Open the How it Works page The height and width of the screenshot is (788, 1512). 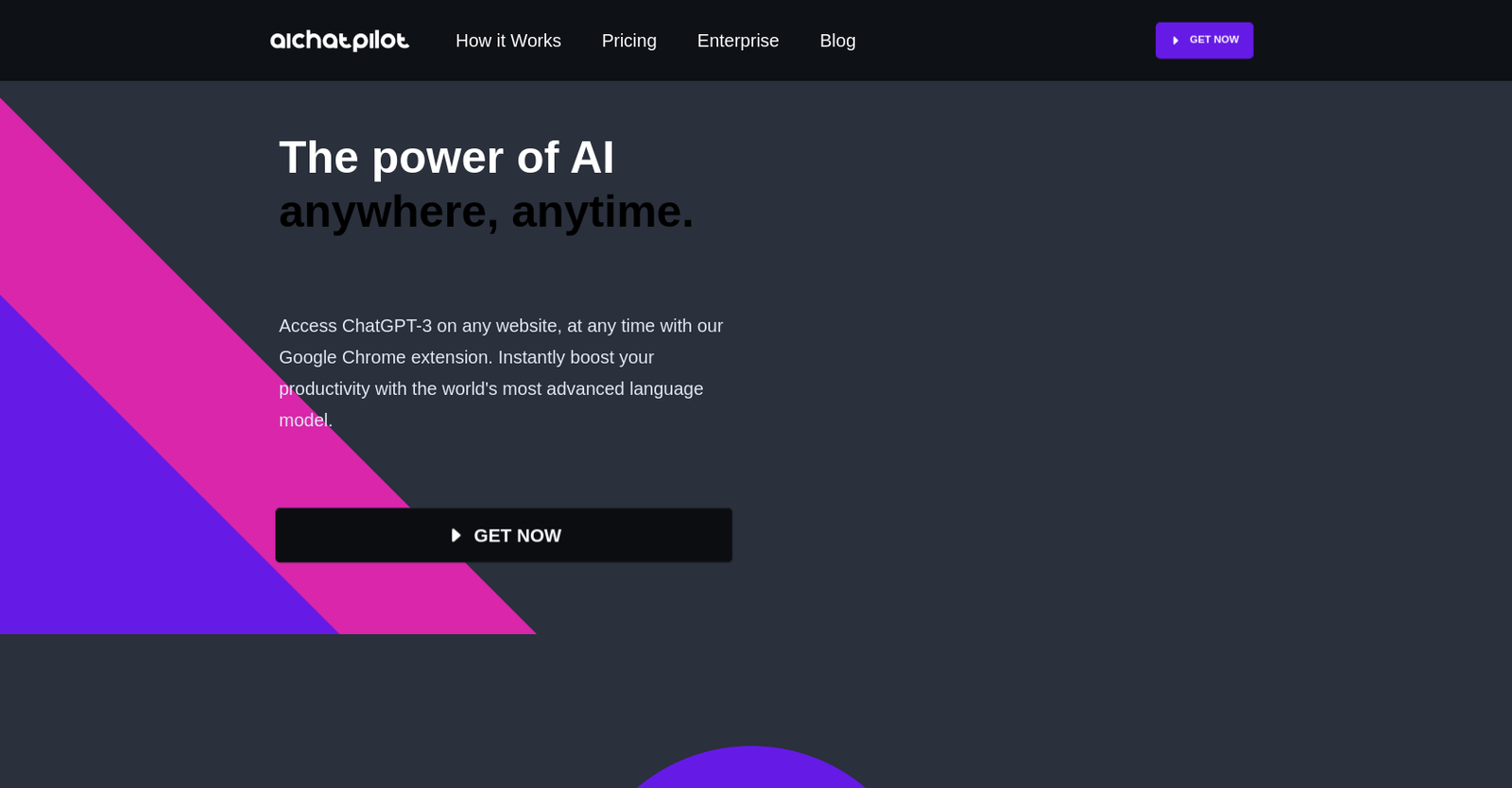(508, 41)
